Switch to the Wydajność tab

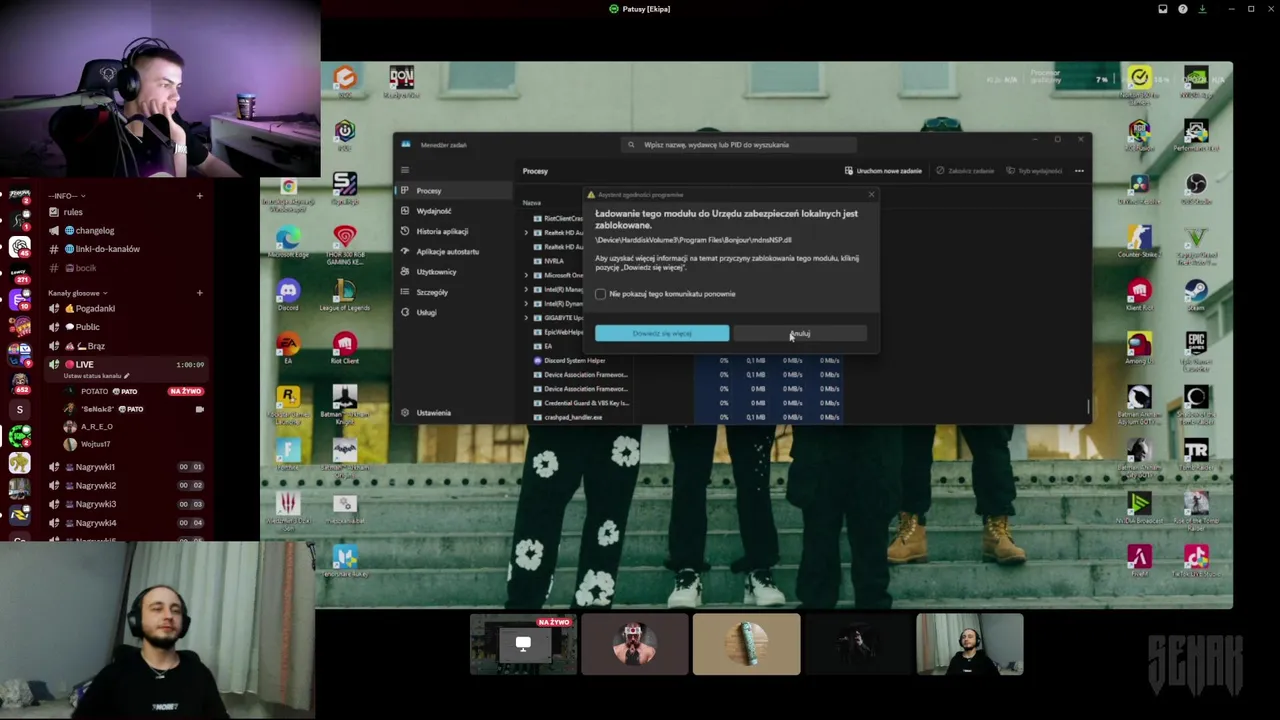point(453,211)
